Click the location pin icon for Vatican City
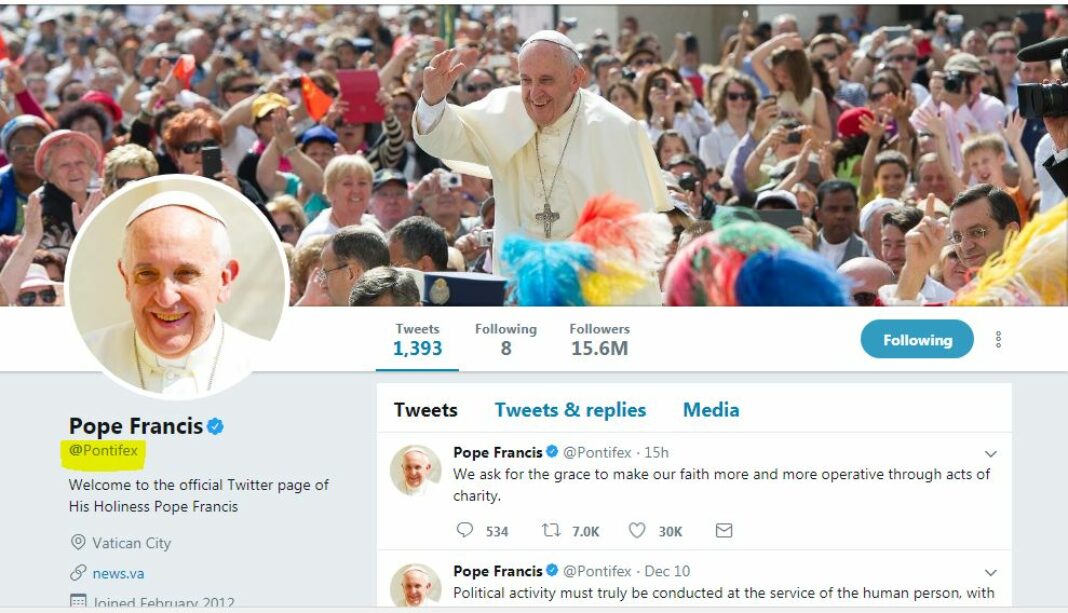 coord(78,542)
